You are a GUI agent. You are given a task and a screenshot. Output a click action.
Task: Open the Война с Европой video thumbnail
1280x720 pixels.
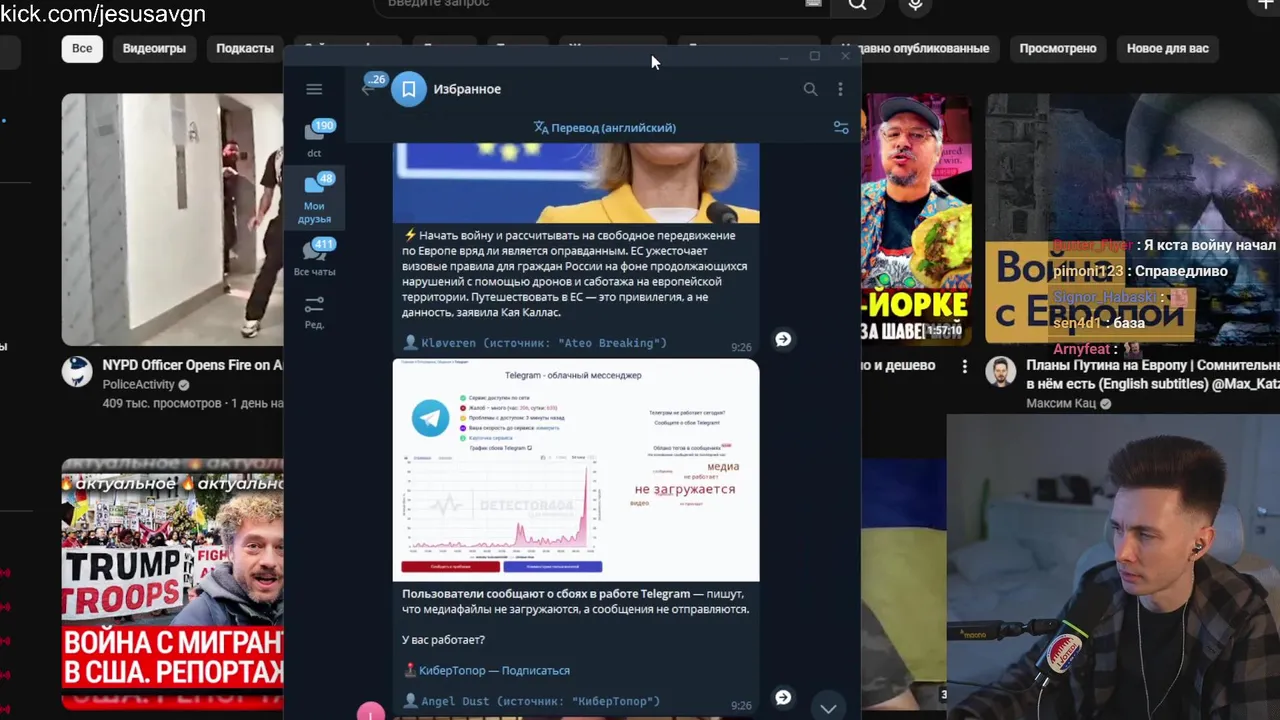[x=1132, y=220]
